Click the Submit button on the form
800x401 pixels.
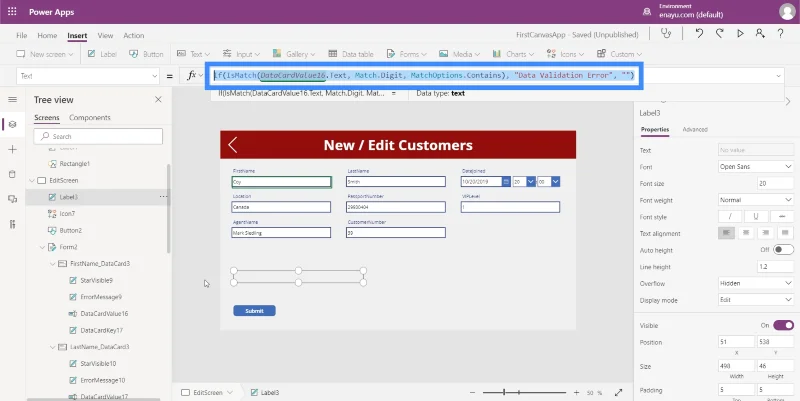click(x=254, y=311)
